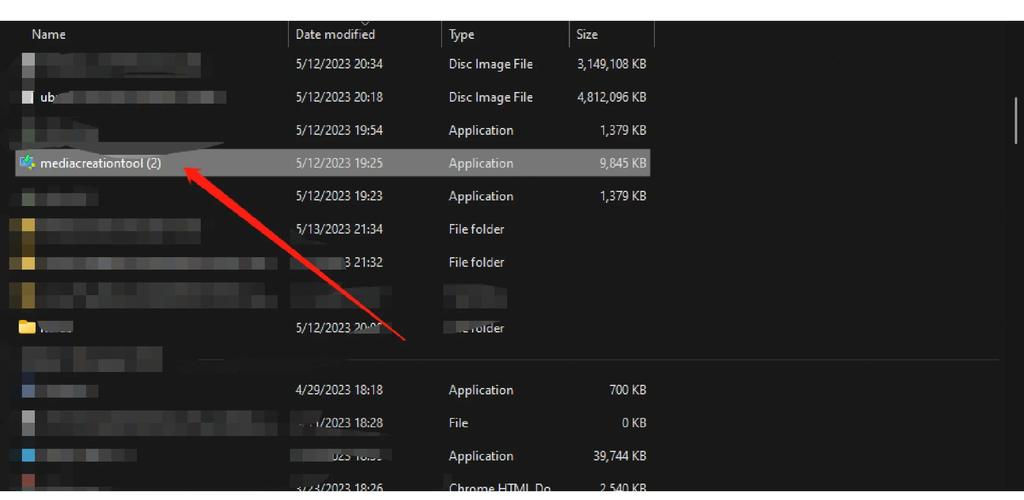
Task: Click "Disc Image File" in the 20:34 row
Action: (x=490, y=64)
